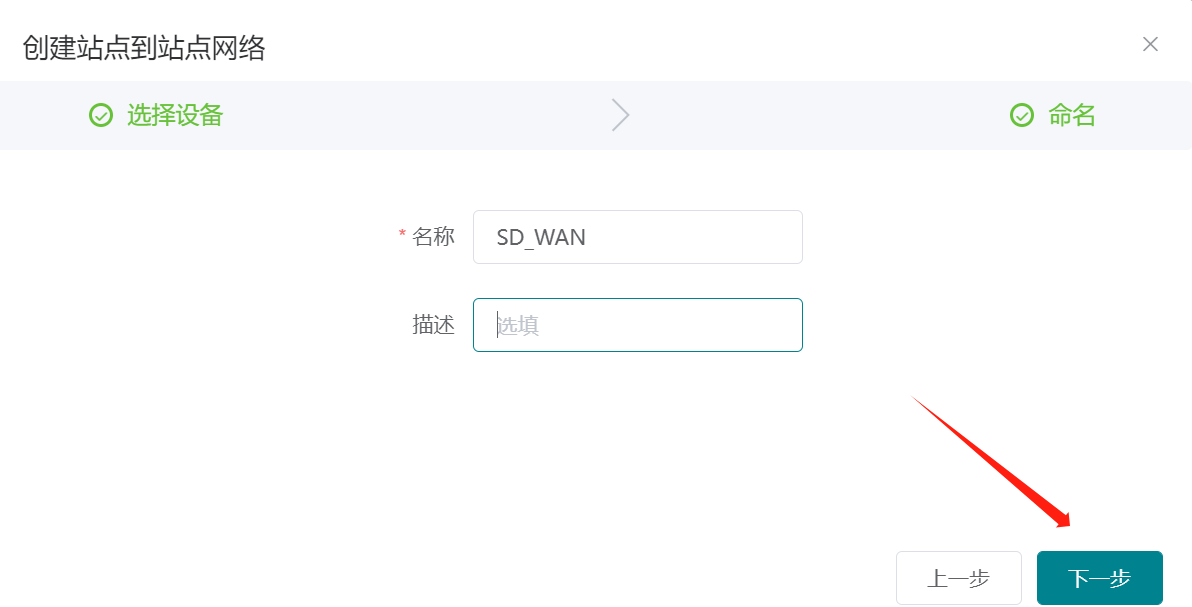This screenshot has height=607, width=1192.
Task: Click the dialog title 创建站点到站点网络
Action: tap(144, 47)
